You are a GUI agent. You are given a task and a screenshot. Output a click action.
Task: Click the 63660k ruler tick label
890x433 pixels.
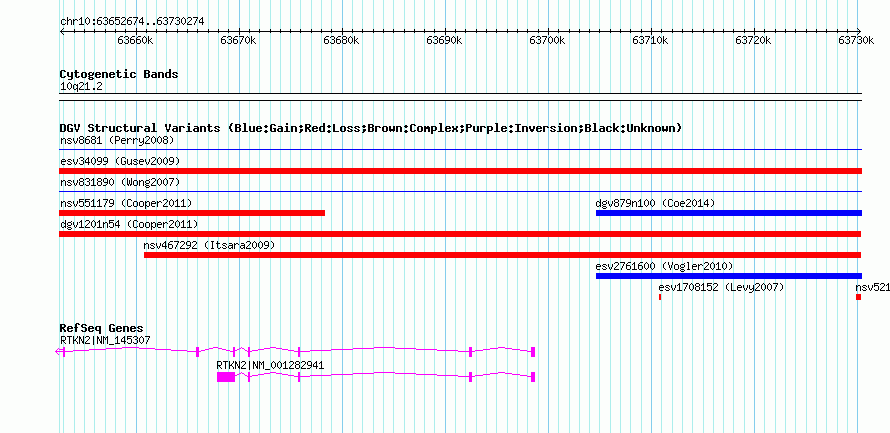tap(136, 40)
